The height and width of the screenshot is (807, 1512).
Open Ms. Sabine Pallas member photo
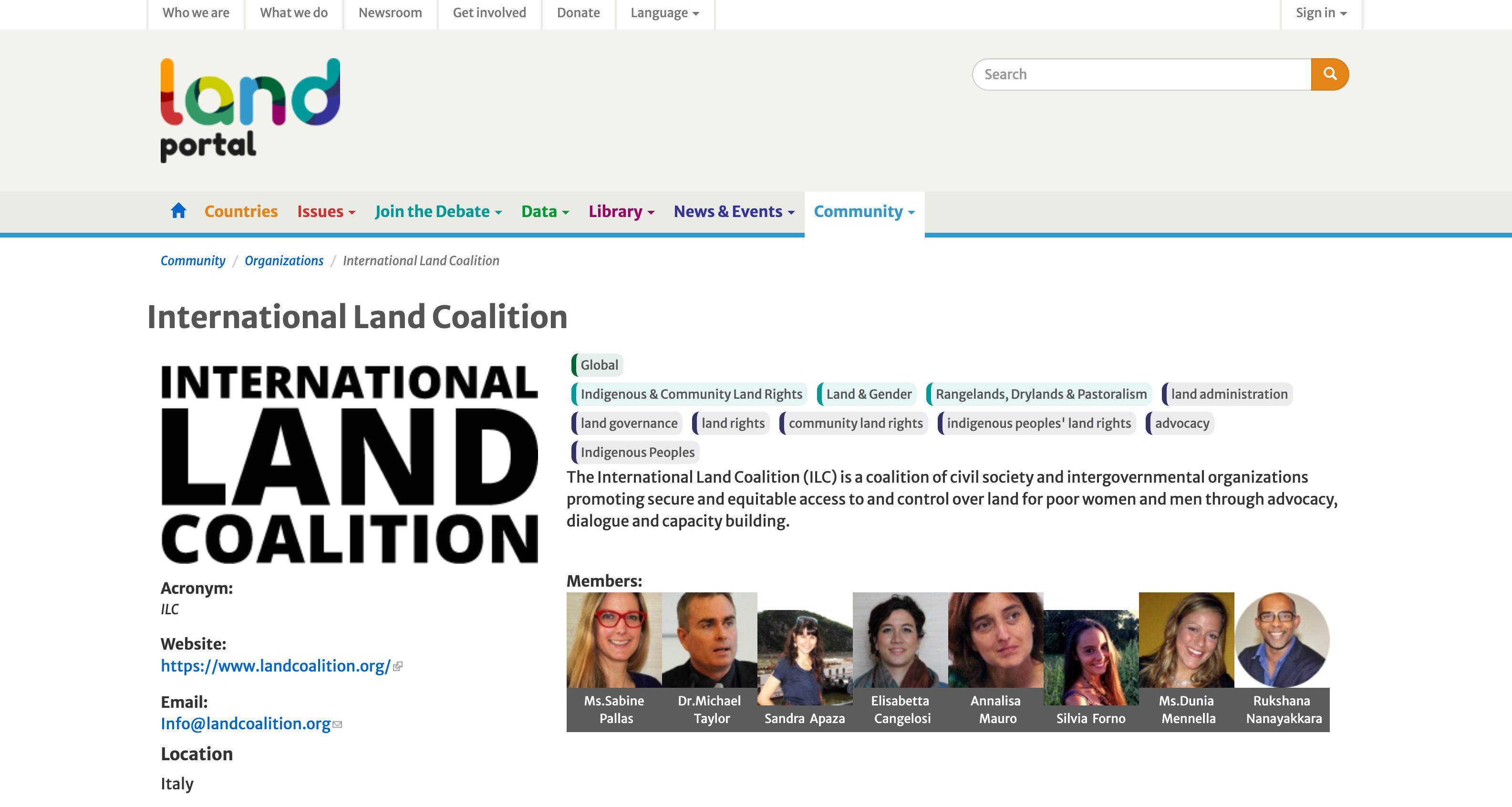point(614,640)
